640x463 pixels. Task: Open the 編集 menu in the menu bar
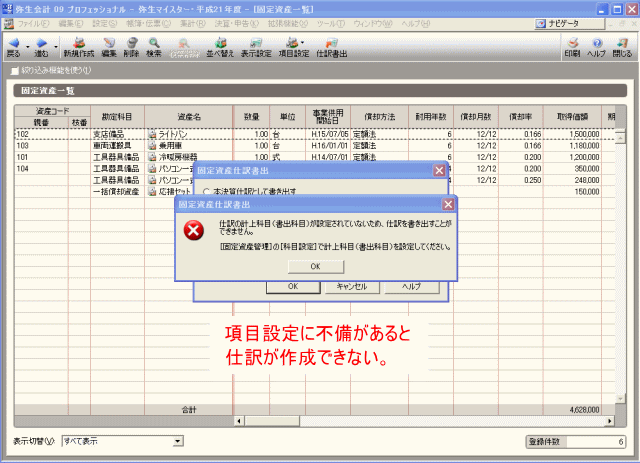pos(71,24)
